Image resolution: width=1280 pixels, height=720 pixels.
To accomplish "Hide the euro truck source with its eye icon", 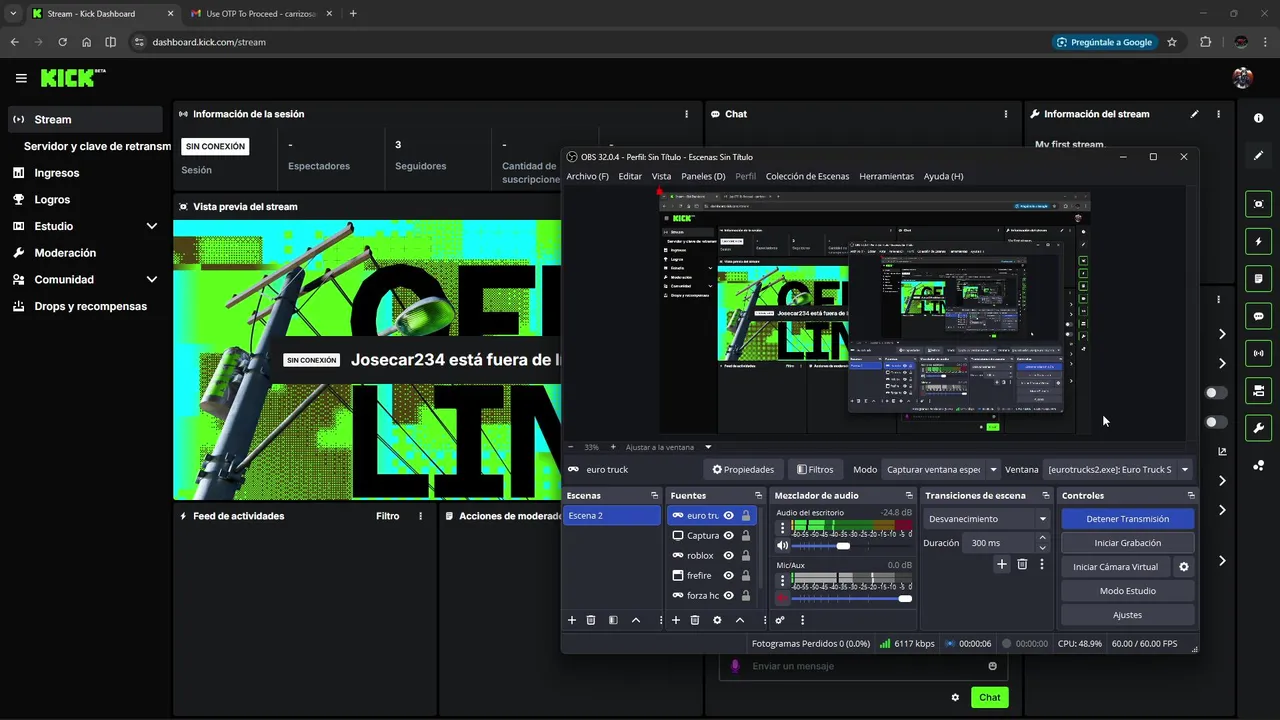I will coord(729,516).
